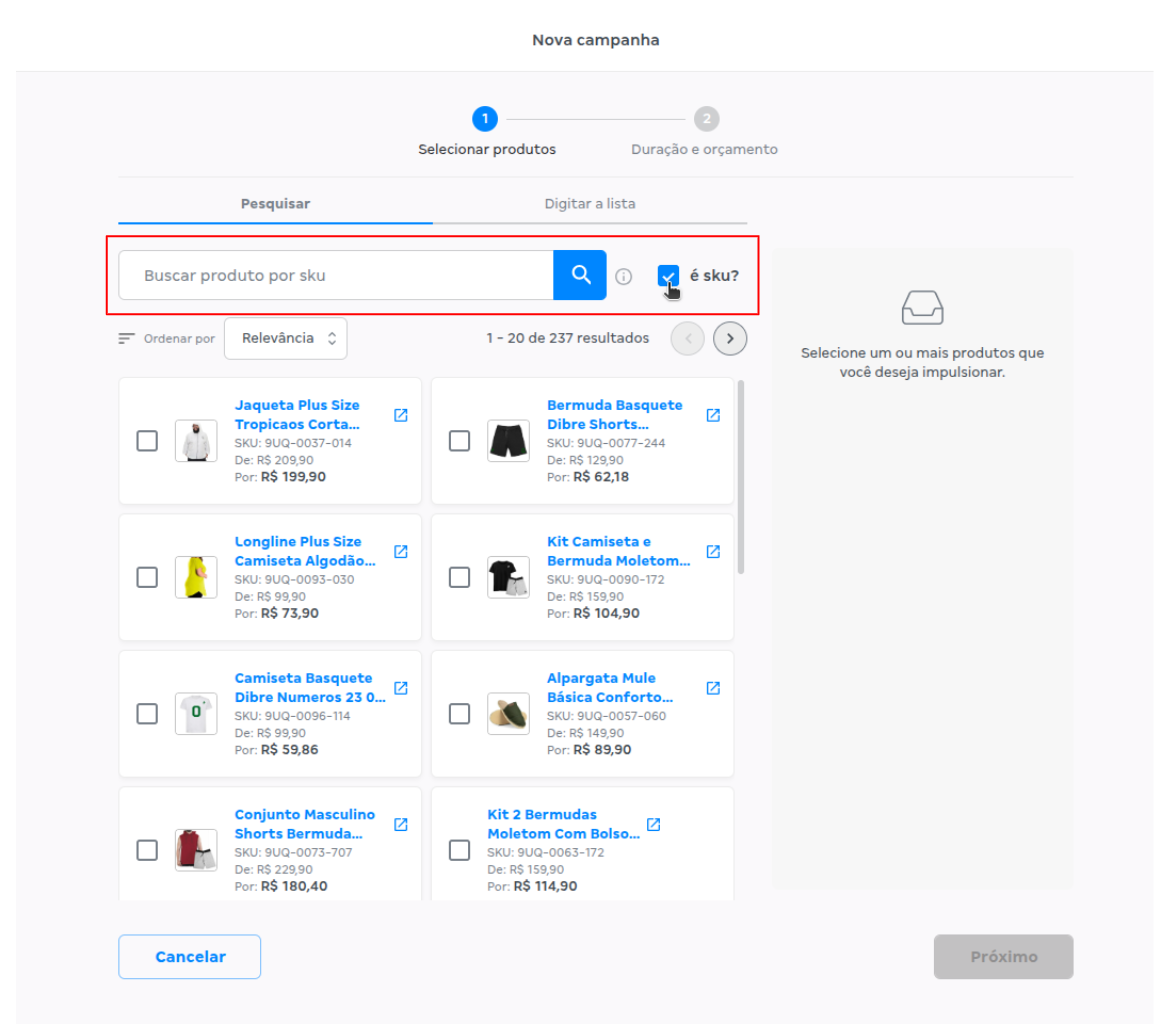Image resolution: width=1161 pixels, height=1032 pixels.
Task: Click the sort icon next to Ordenar por
Action: (126, 339)
